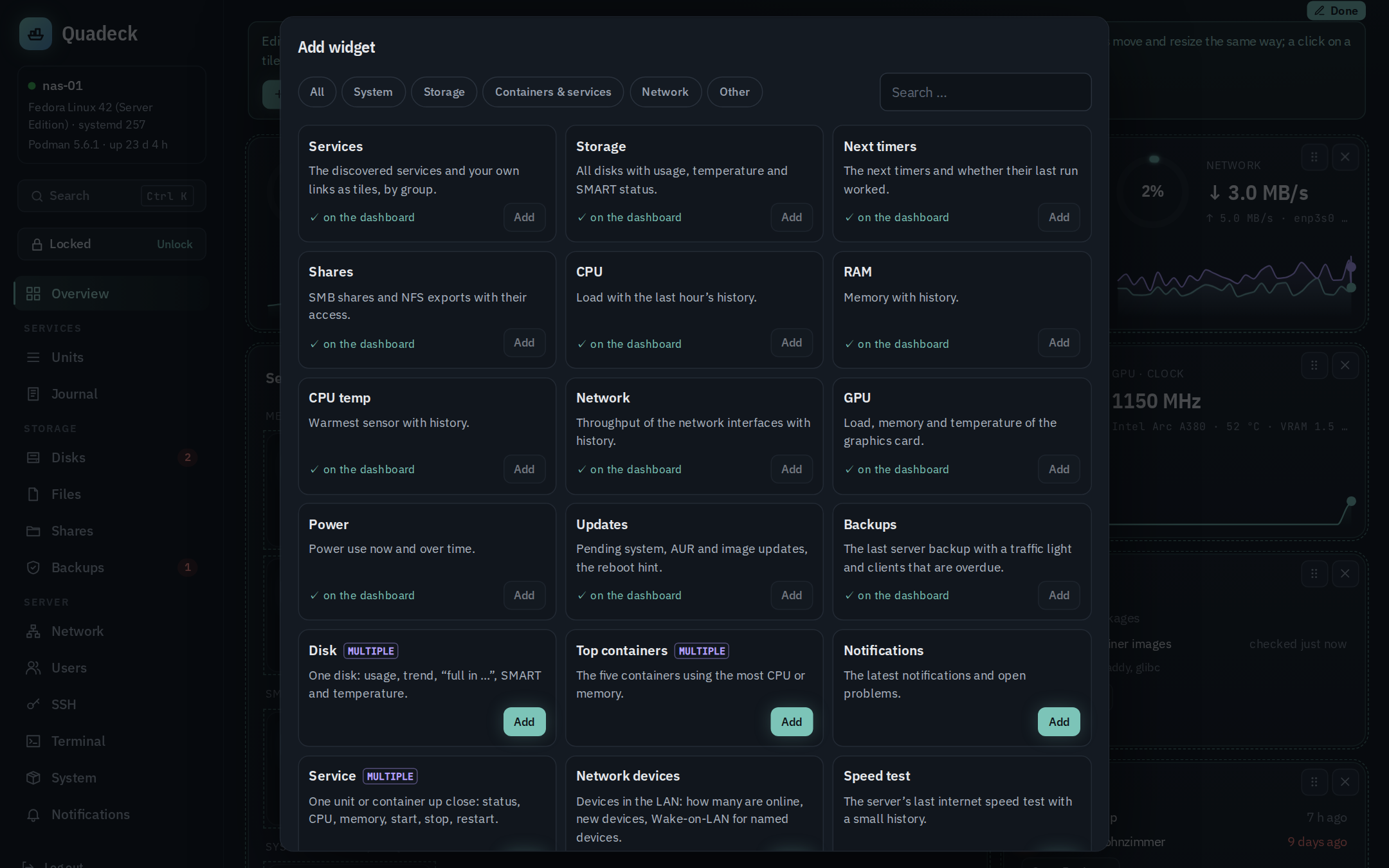Open the Notifications bell icon in sidebar
1389x868 pixels.
[33, 815]
